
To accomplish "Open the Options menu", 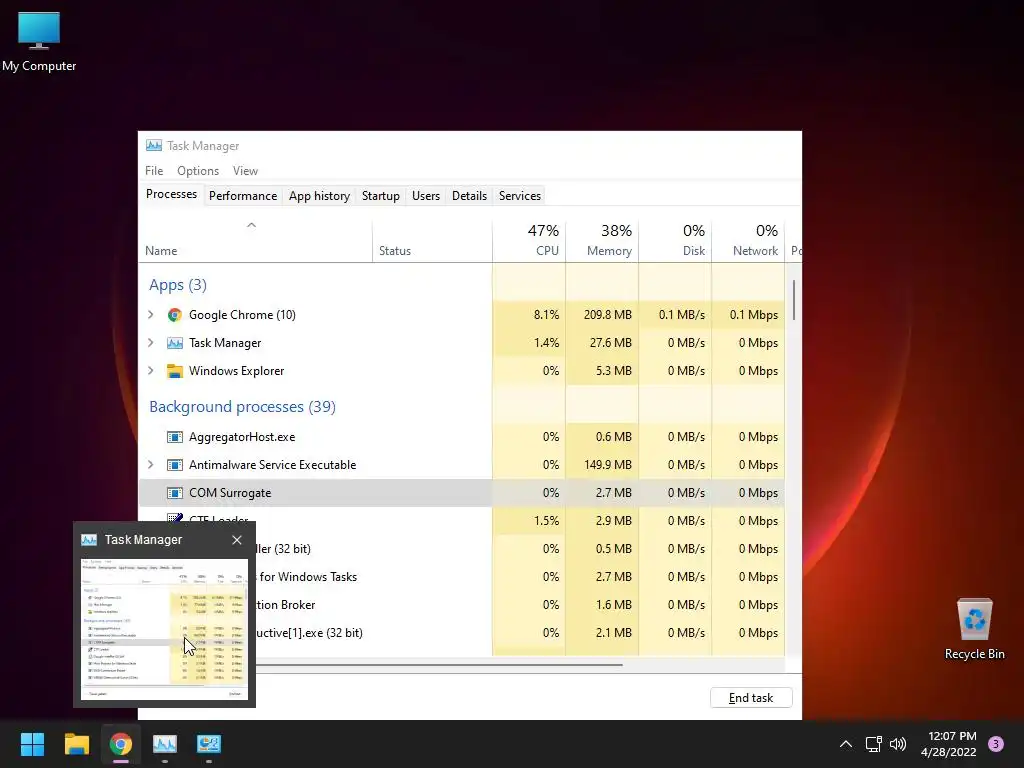I will pos(198,170).
